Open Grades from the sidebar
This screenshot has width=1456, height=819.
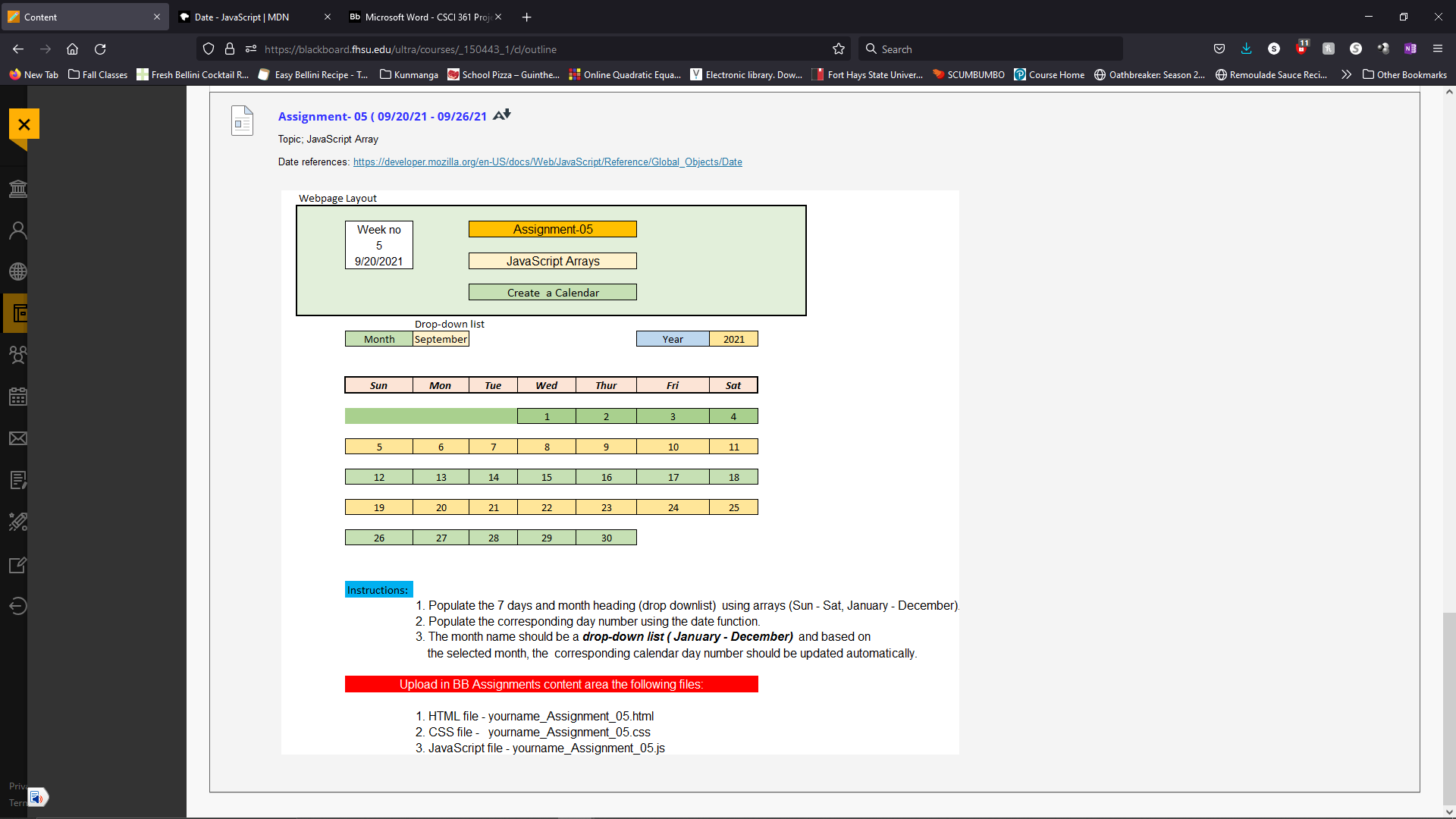tap(17, 479)
